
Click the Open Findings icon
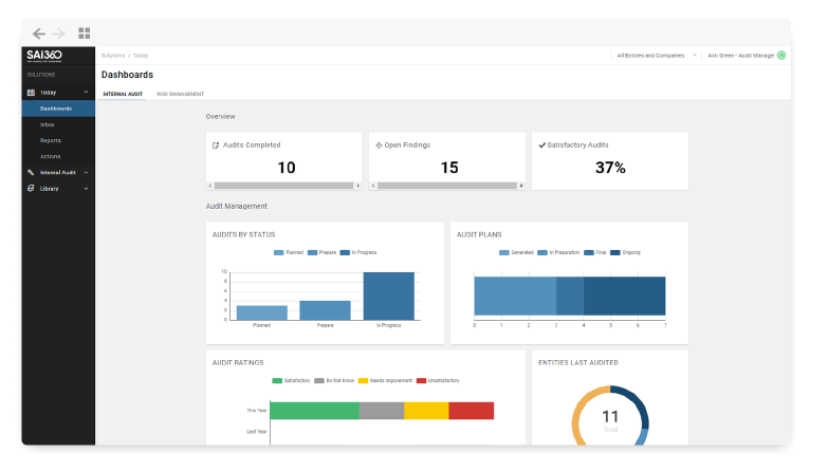click(379, 145)
